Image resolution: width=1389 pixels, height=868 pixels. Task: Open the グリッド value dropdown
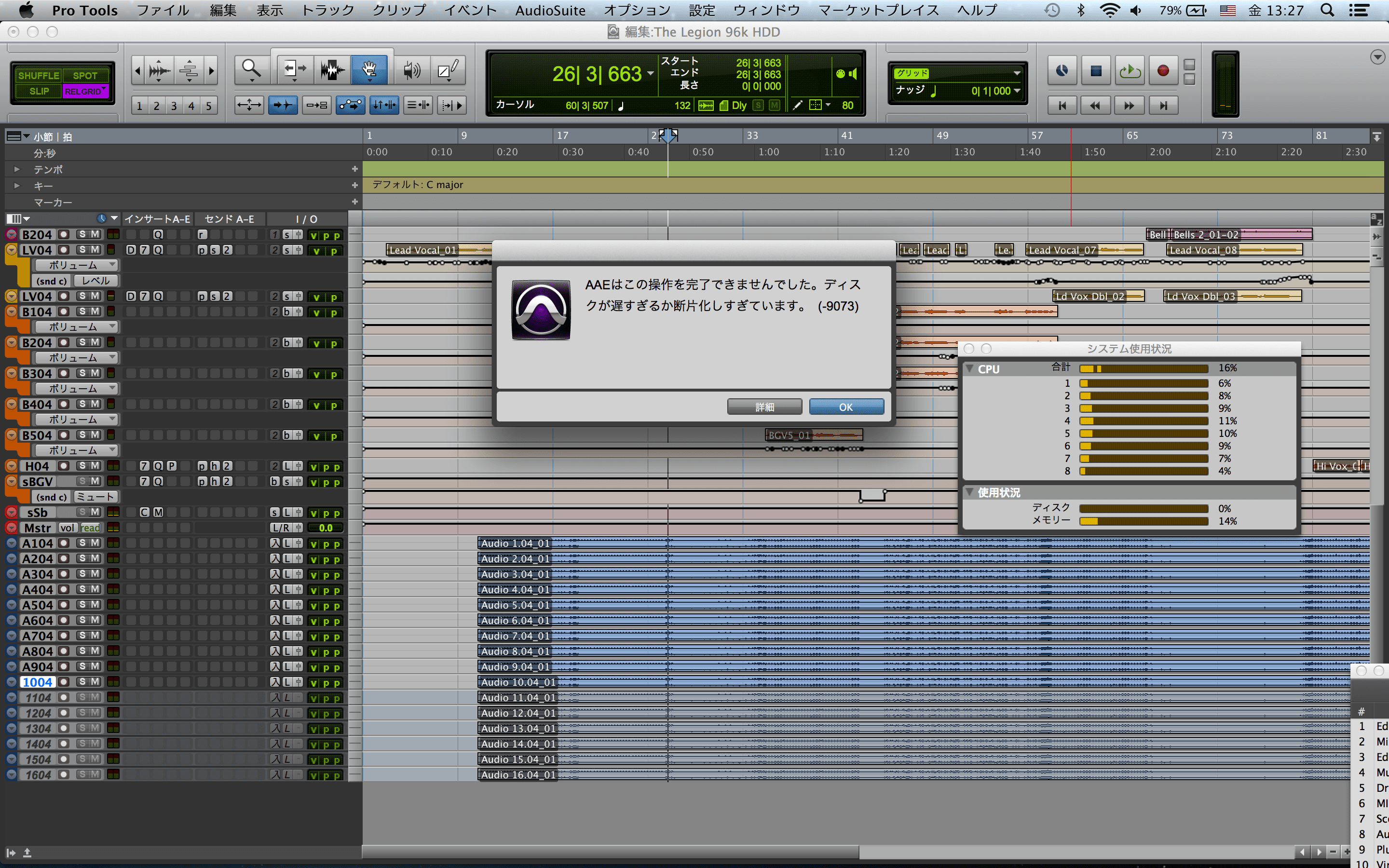coord(1017,73)
